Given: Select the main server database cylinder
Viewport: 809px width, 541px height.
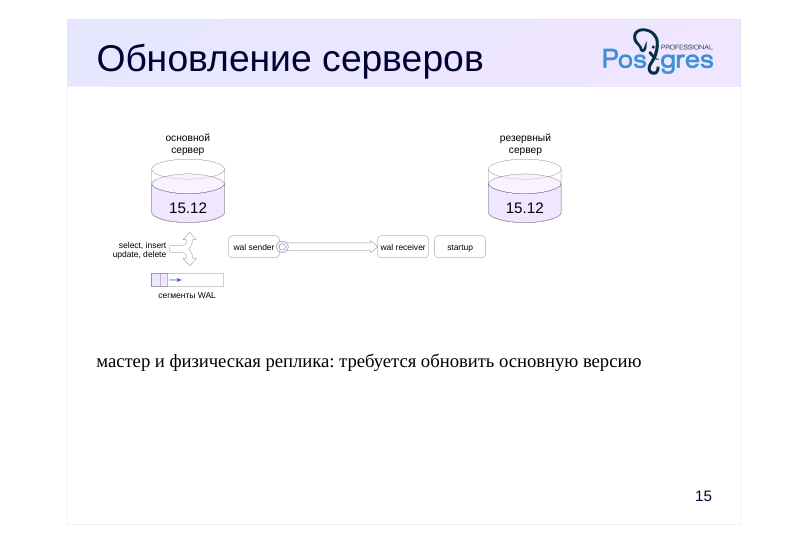Looking at the screenshot, I should tap(188, 191).
